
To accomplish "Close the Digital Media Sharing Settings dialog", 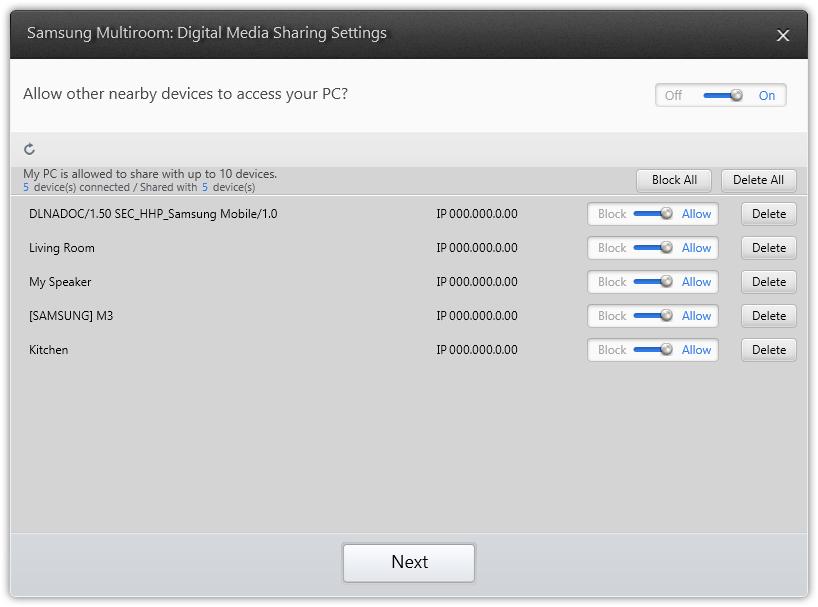I will 783,35.
